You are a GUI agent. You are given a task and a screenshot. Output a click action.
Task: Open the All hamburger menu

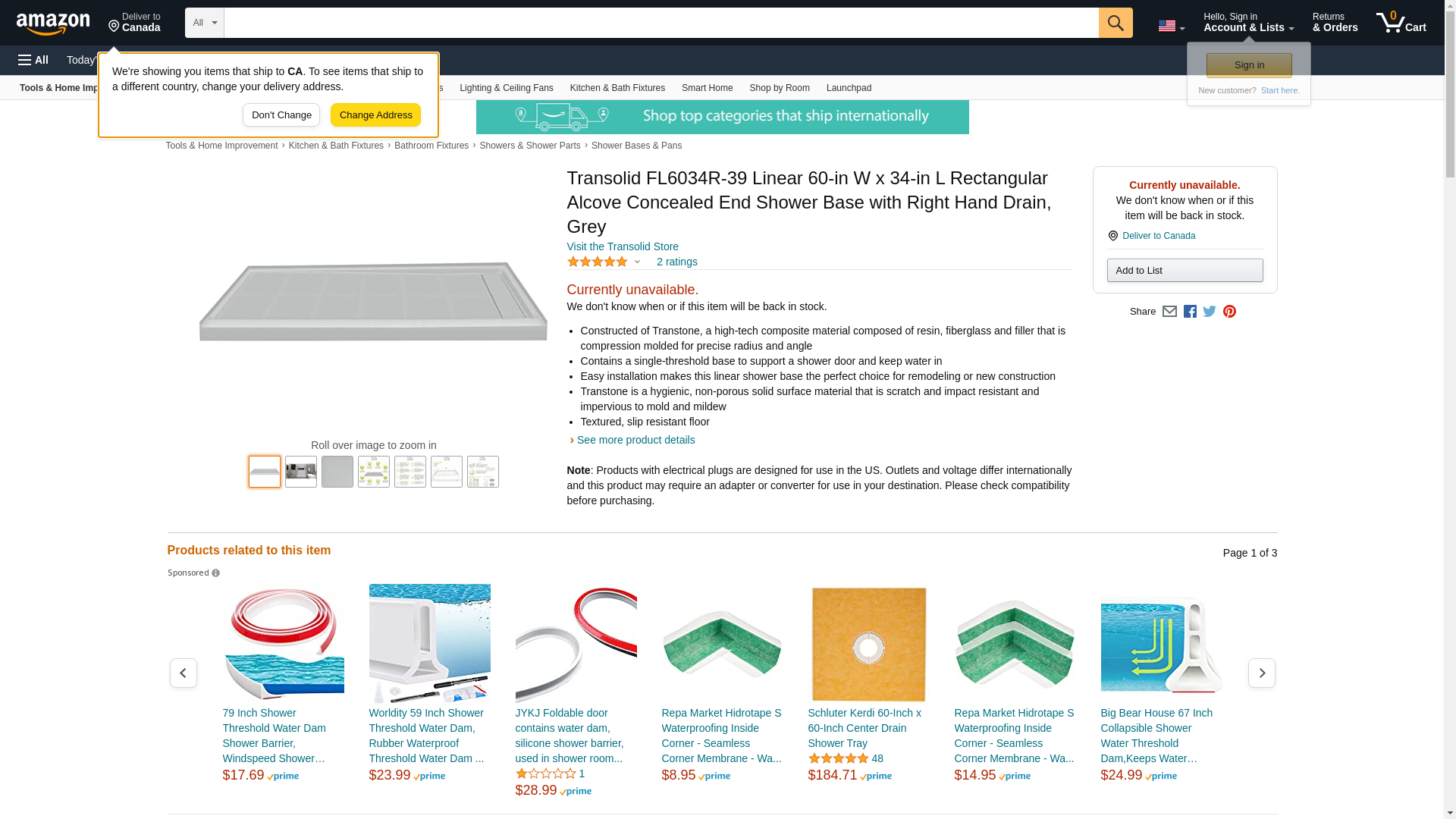click(33, 60)
